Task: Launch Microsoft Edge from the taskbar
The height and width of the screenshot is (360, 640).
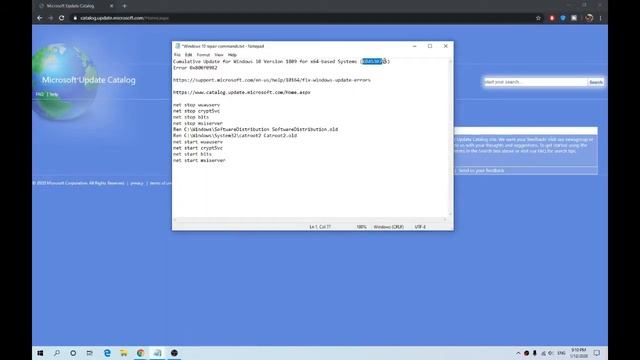Action: (x=107, y=353)
